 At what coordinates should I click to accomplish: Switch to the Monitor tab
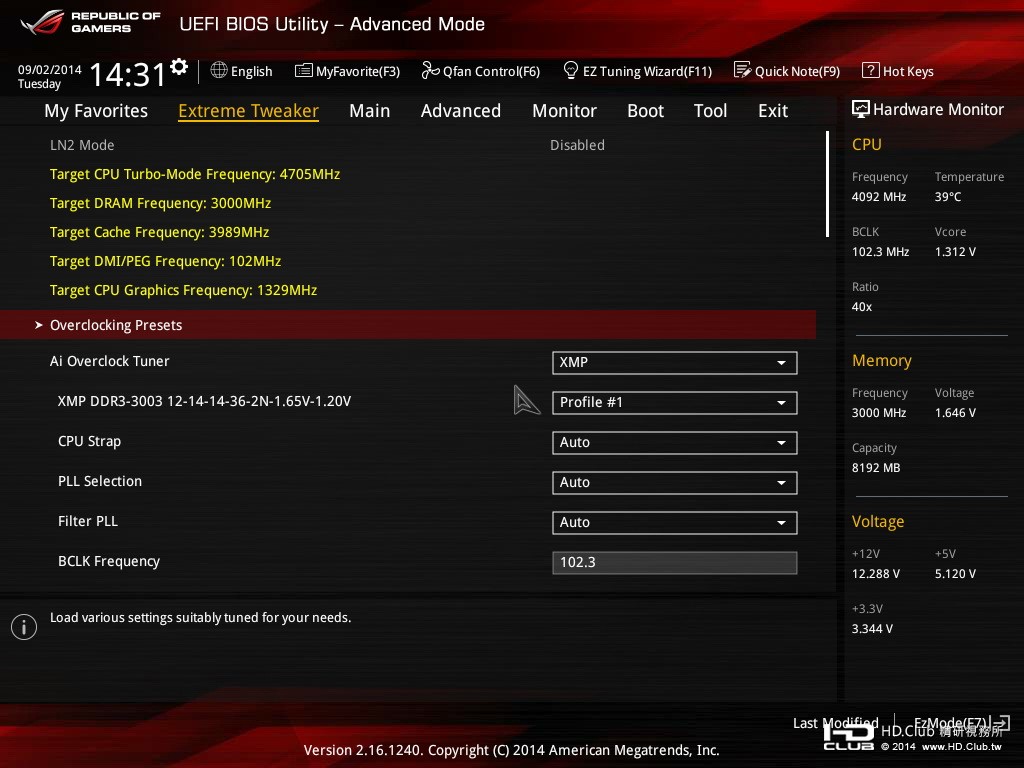click(564, 111)
